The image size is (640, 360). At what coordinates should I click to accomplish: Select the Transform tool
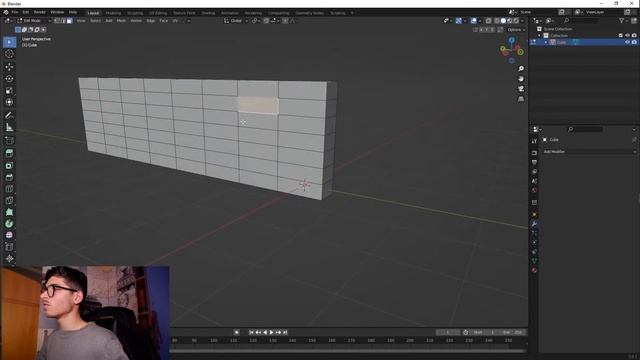[x=9, y=102]
